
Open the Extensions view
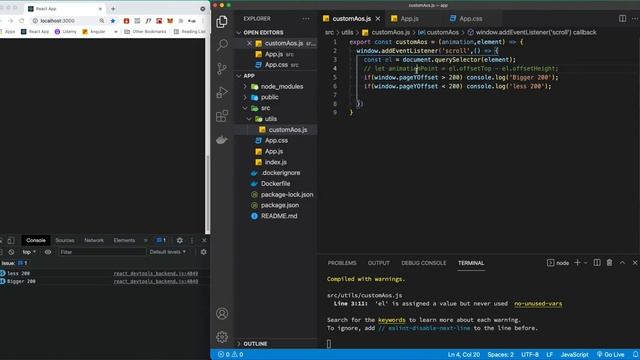[222, 116]
